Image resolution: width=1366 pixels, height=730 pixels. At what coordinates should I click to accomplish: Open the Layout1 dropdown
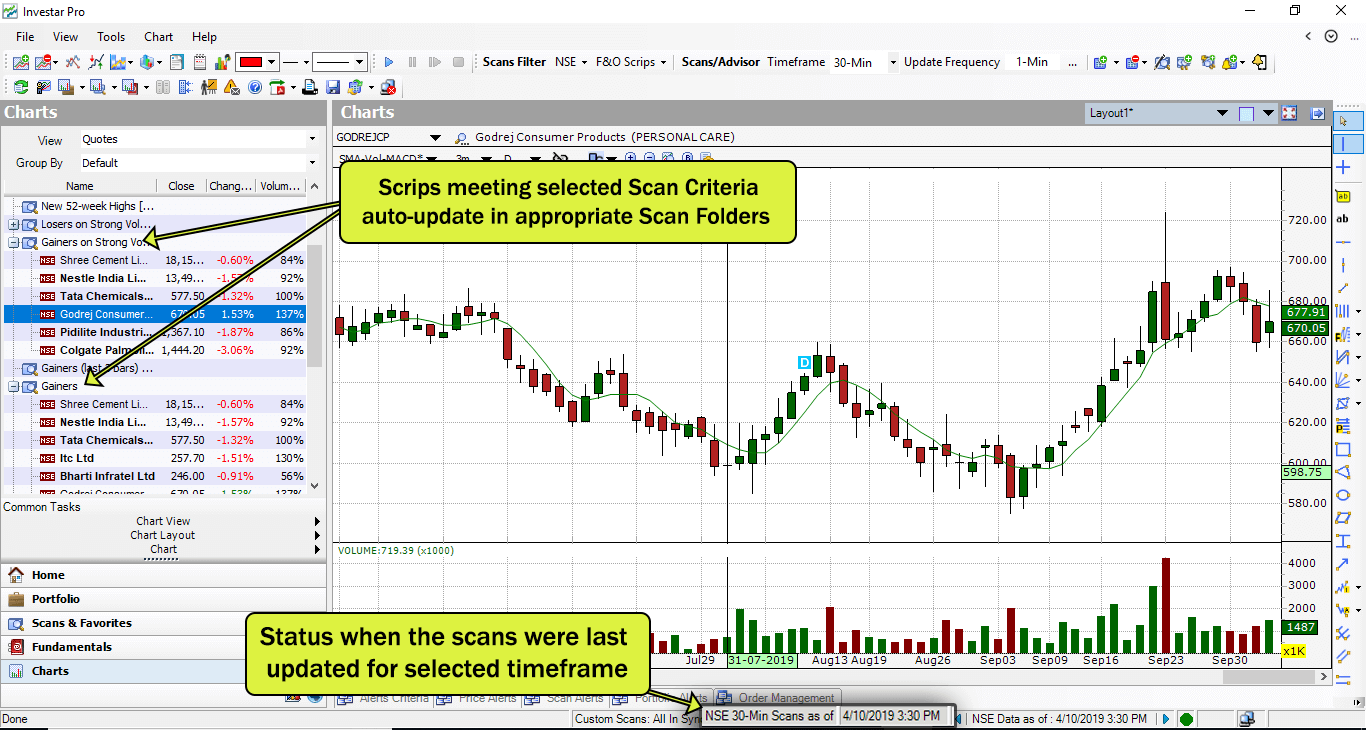(x=1268, y=113)
